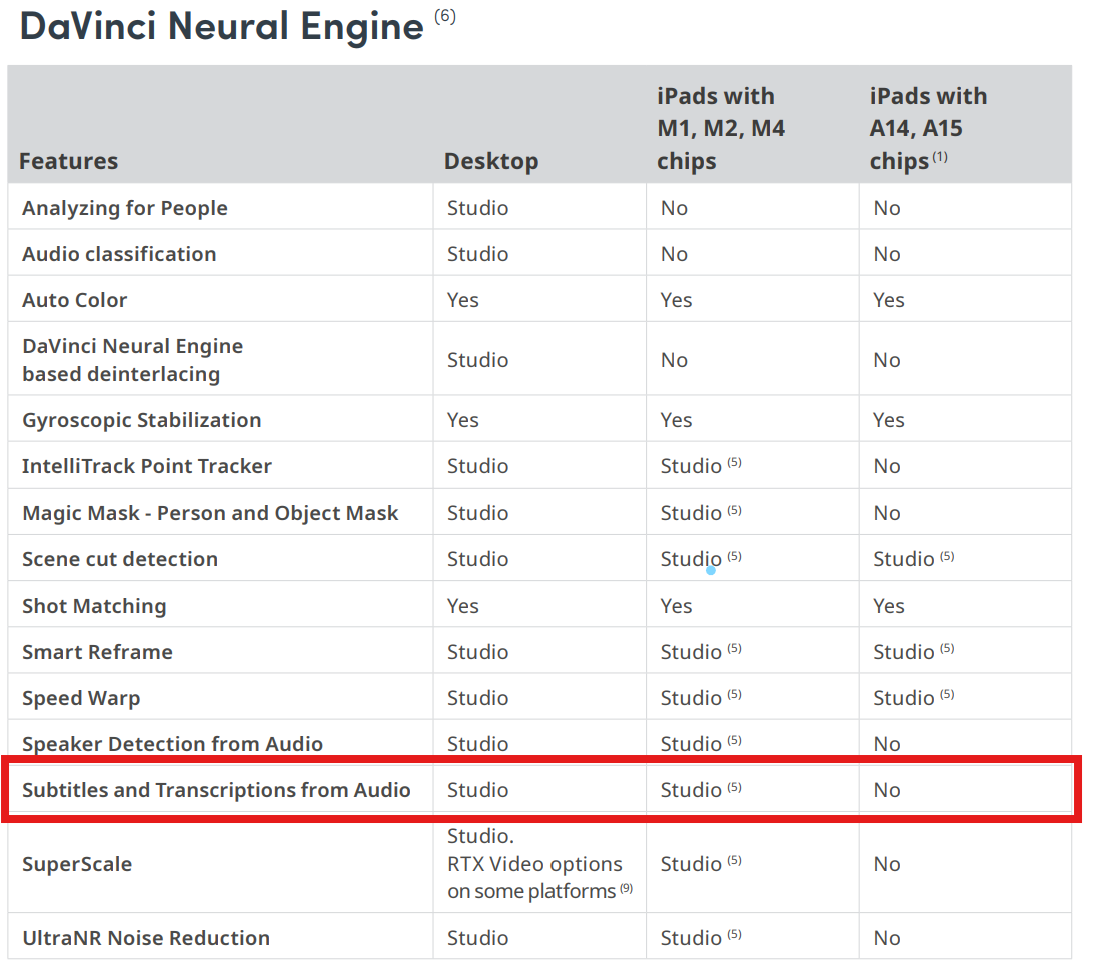Select the Smart Reframe row label
The width and height of the screenshot is (1094, 960).
tap(97, 652)
